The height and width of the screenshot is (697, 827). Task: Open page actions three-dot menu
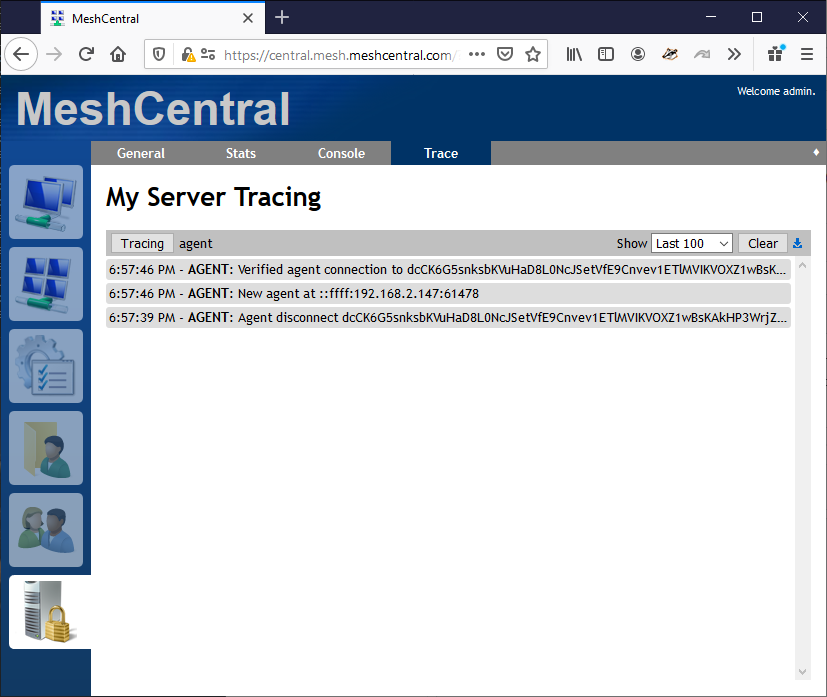tap(477, 54)
